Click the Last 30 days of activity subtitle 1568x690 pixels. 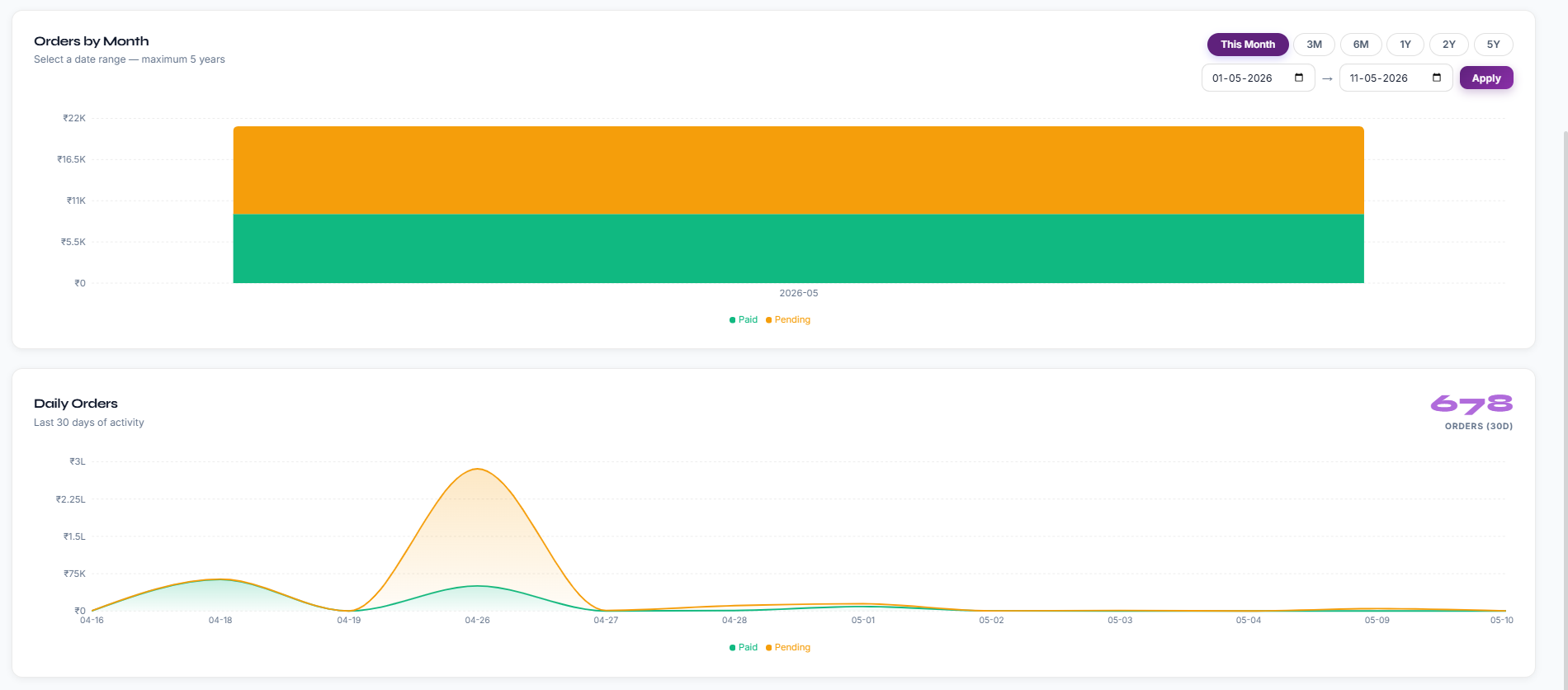click(x=89, y=423)
